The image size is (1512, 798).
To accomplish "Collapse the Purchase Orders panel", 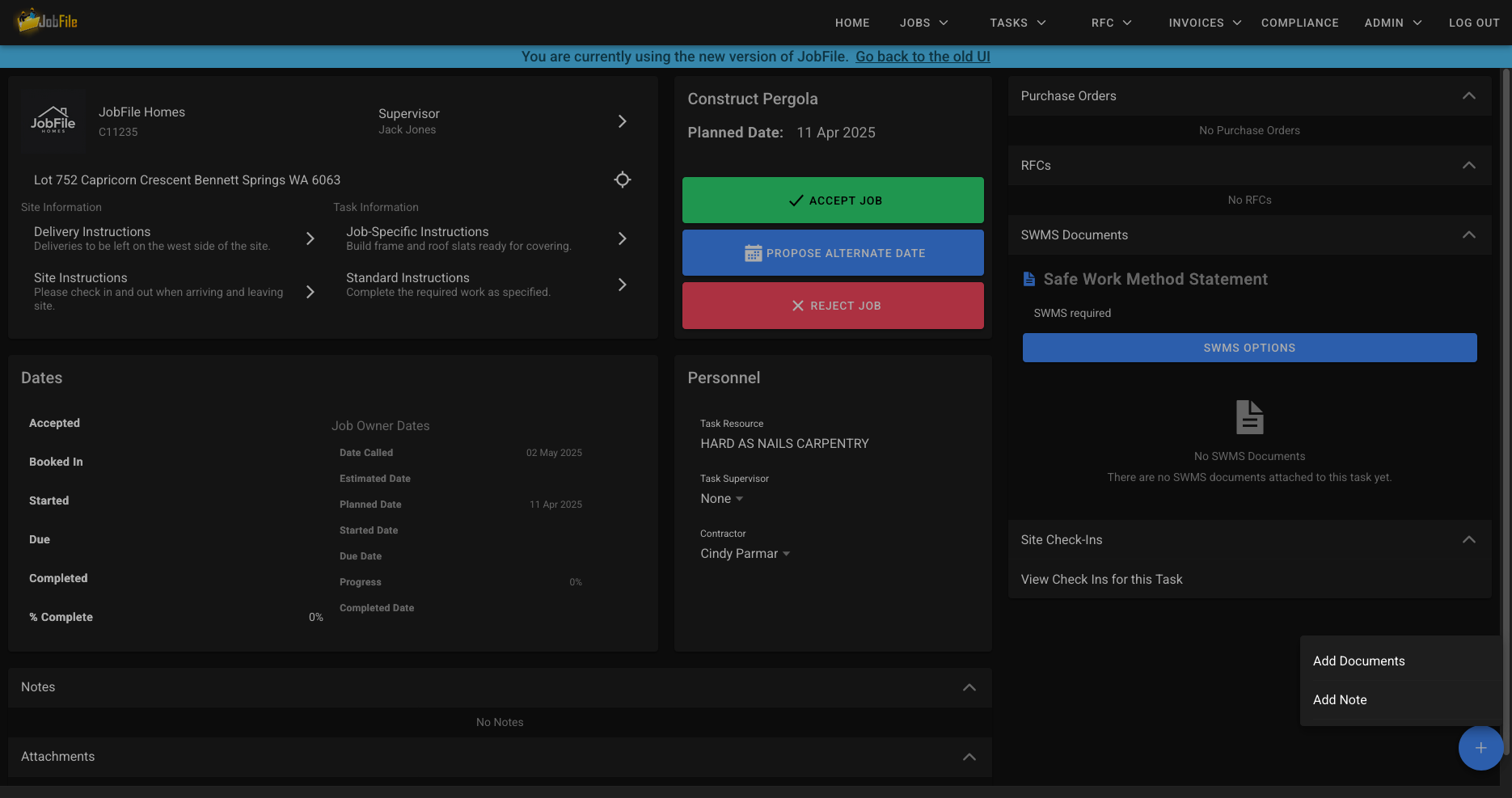I will coord(1469,96).
